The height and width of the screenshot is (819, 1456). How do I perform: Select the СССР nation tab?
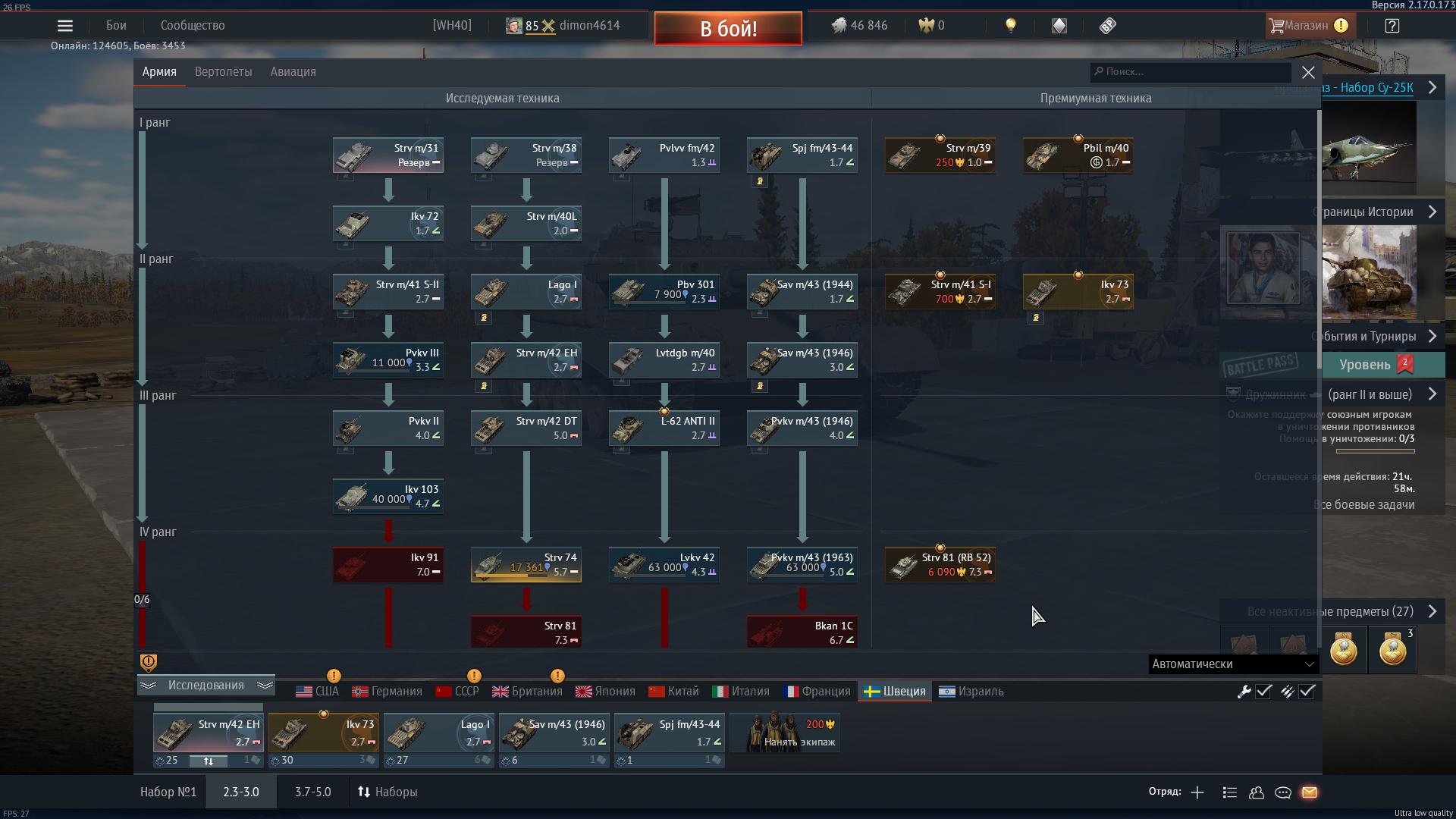pos(457,692)
